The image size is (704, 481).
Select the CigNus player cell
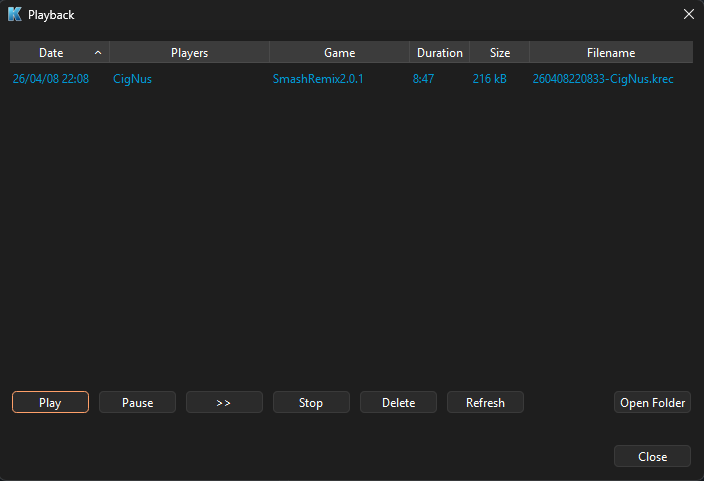point(132,79)
